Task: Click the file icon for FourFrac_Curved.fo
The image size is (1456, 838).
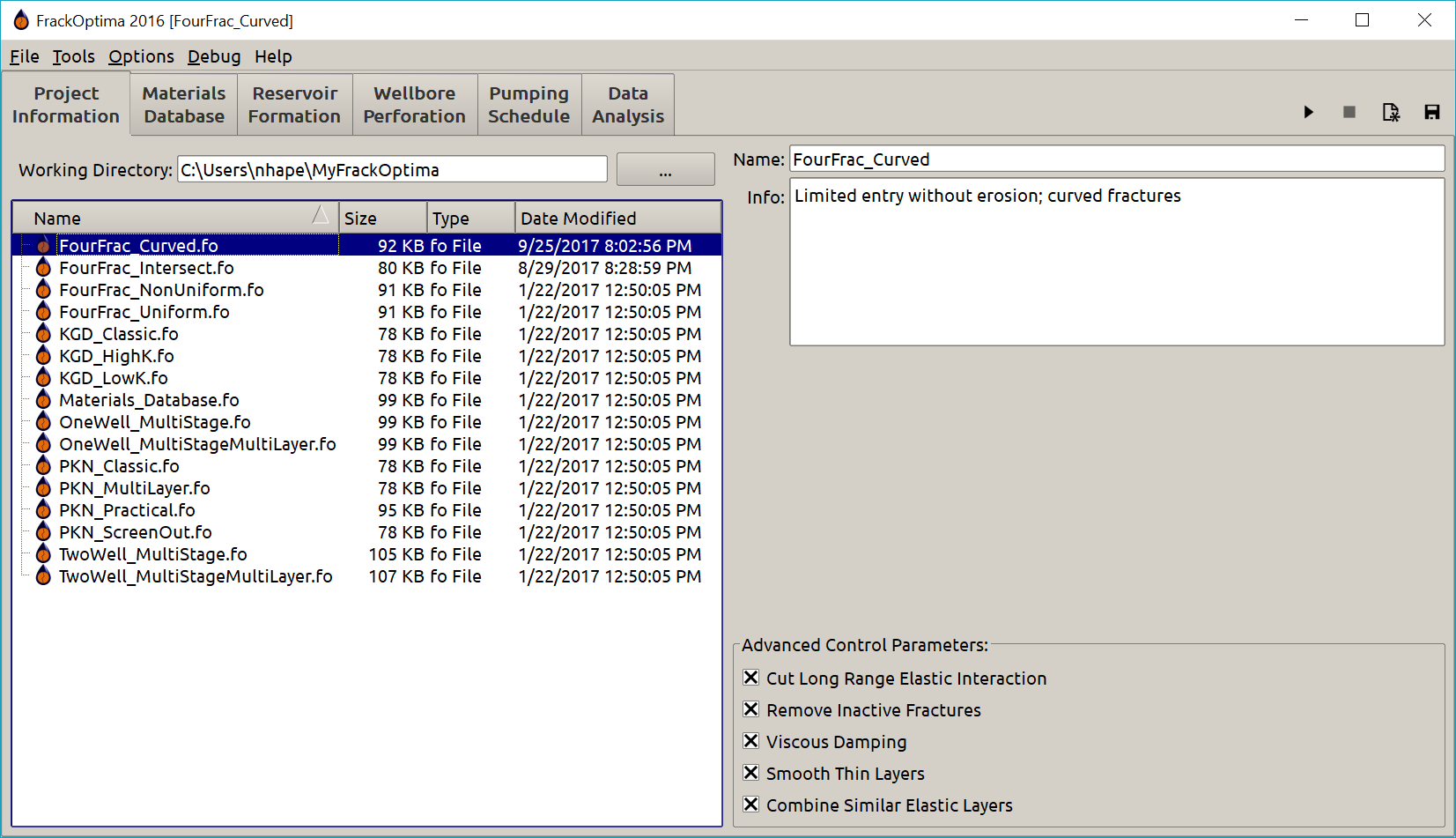Action: [x=43, y=245]
